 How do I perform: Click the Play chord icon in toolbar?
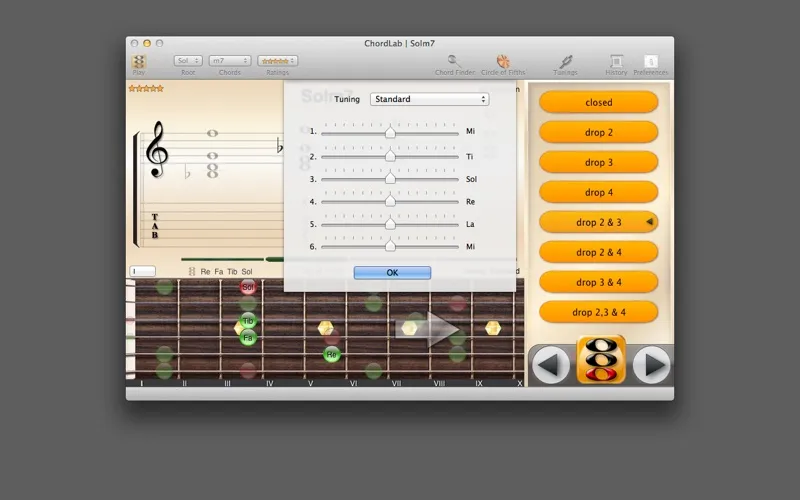click(139, 61)
